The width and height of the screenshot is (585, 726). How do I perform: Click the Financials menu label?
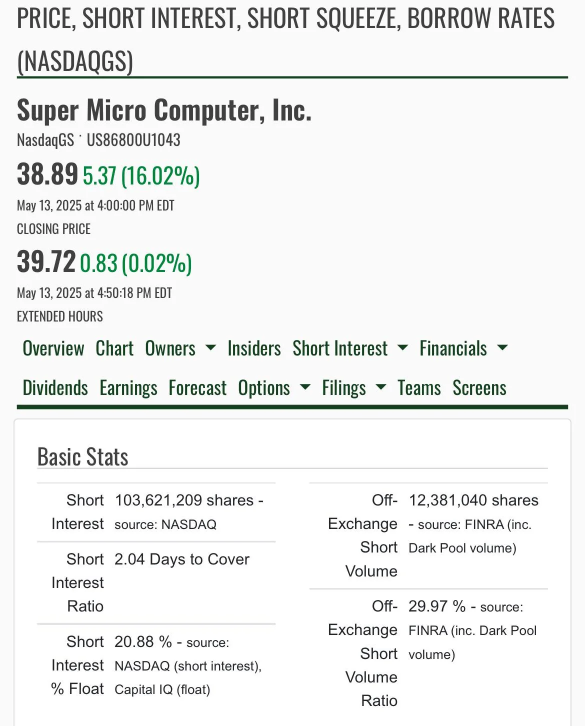coord(453,348)
